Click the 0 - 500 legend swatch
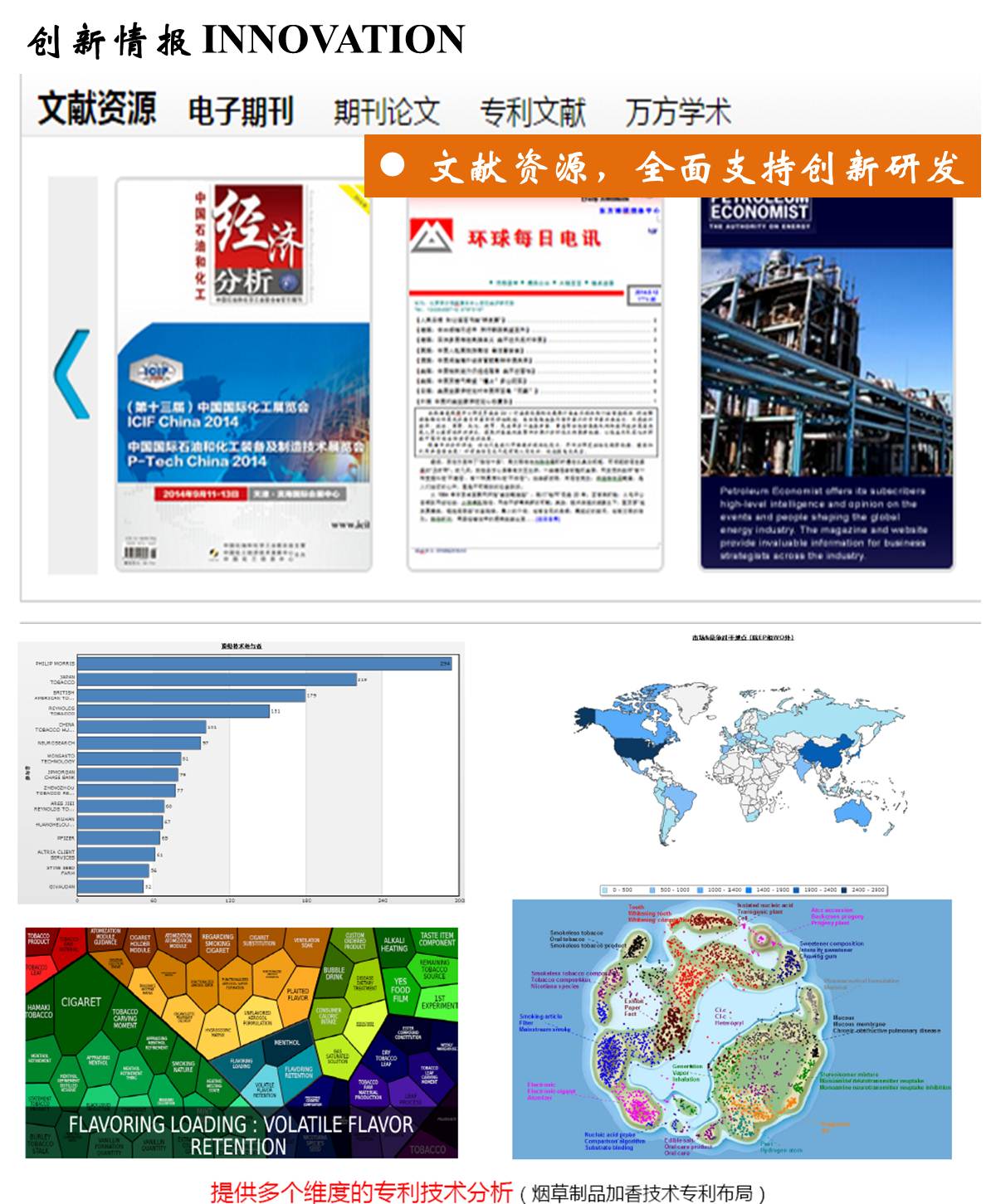Screen dimensions: 991x1204 coord(605,890)
